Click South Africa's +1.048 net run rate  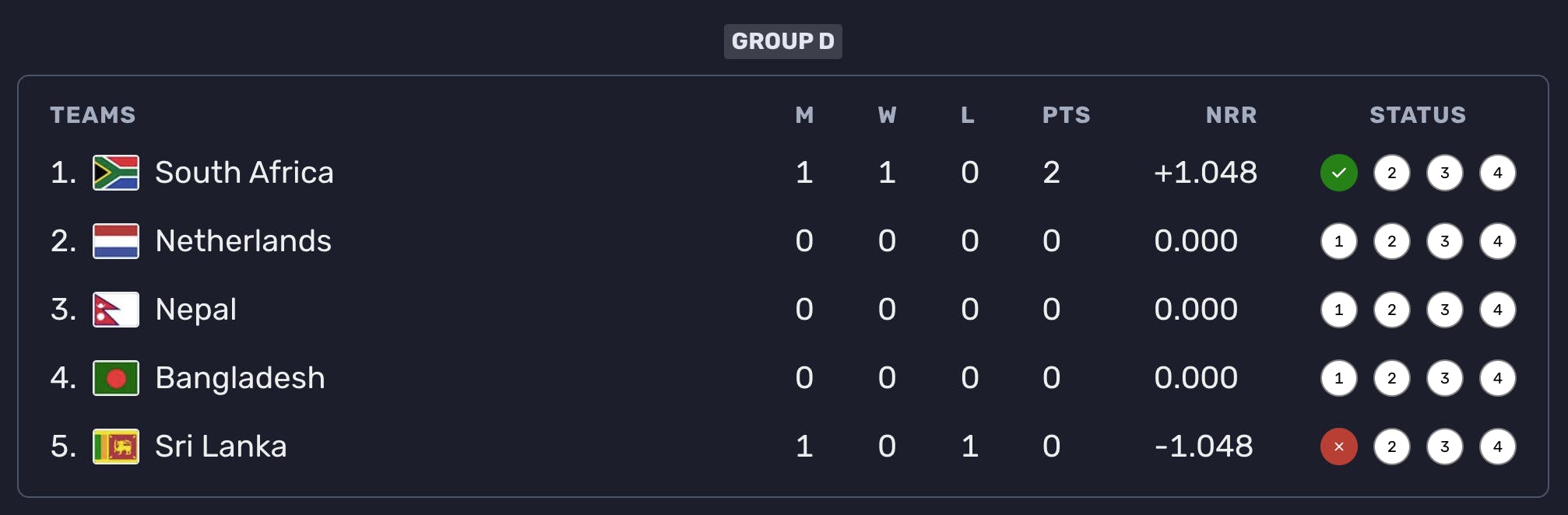tap(1204, 173)
